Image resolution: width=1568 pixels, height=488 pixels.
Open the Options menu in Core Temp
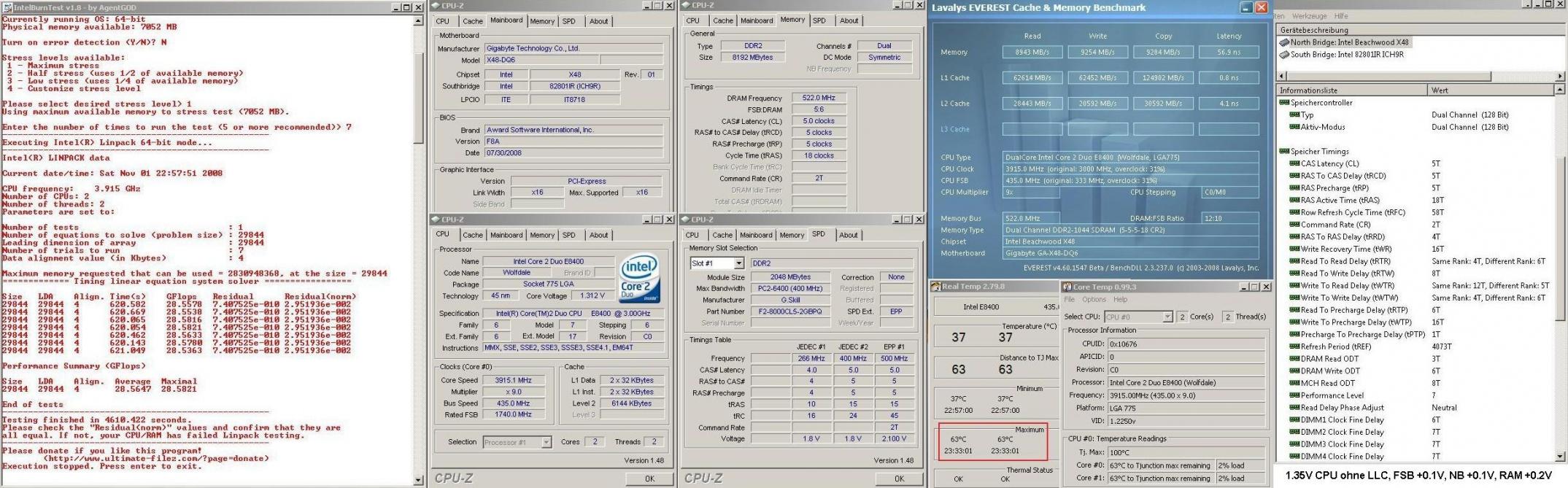(1094, 299)
